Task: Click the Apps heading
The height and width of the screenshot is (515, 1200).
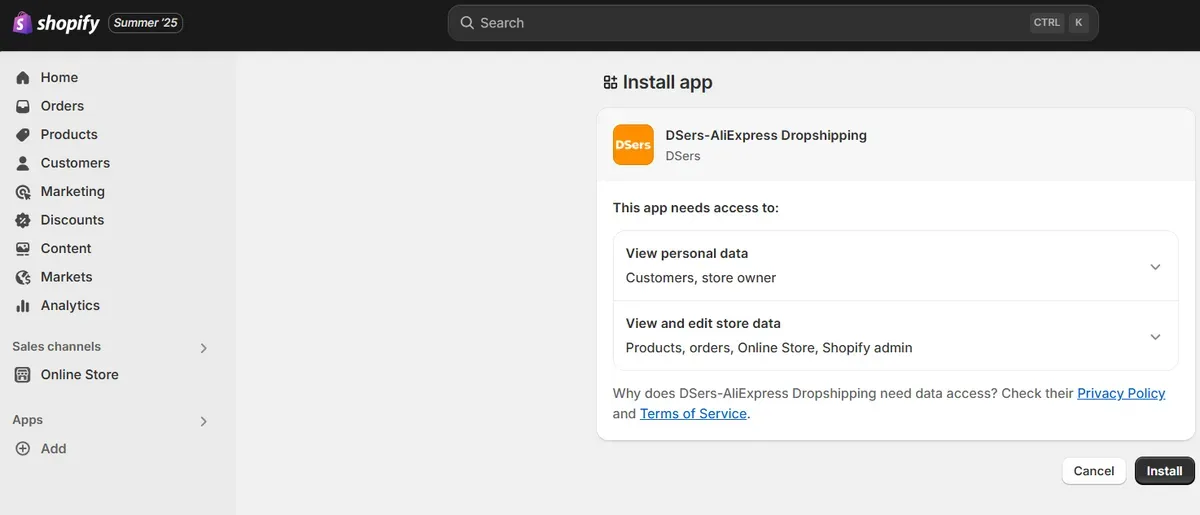Action: [x=28, y=421]
